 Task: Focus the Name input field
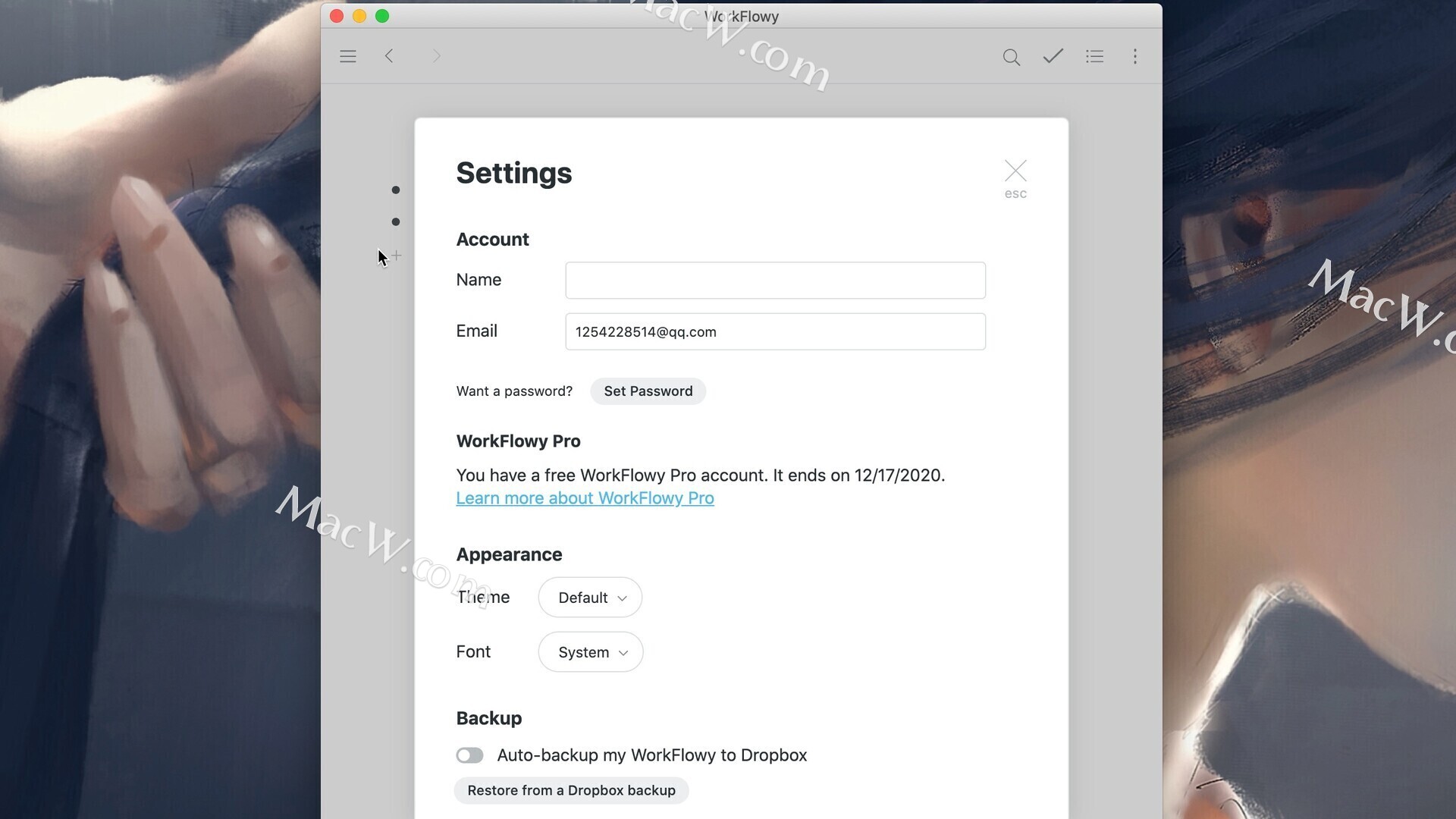click(775, 281)
